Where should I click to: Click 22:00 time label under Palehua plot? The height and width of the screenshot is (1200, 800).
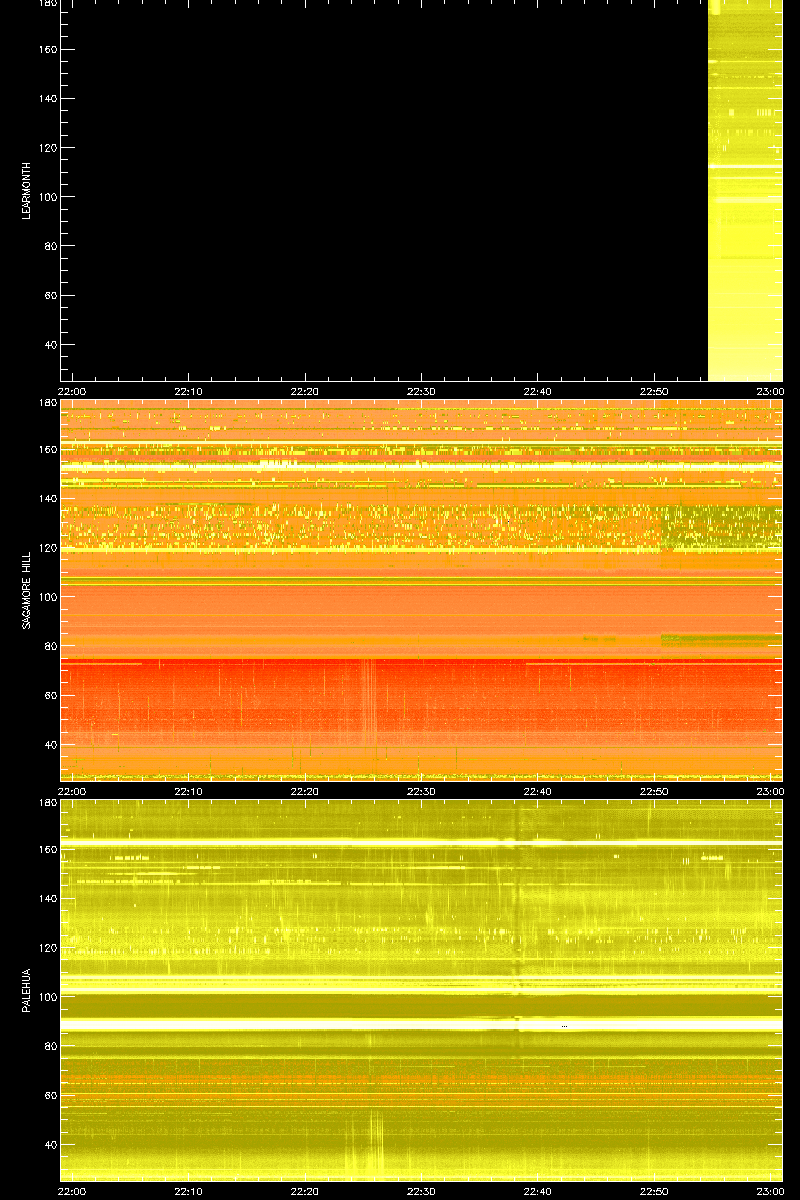click(72, 1191)
